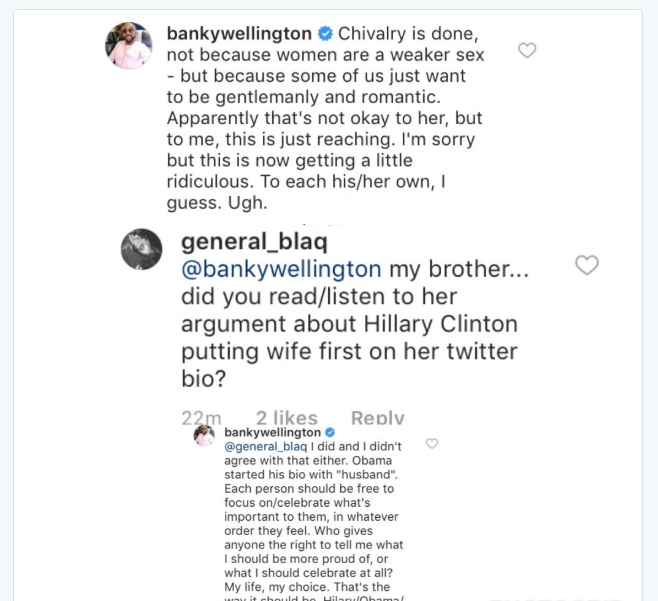Viewport: 658px width, 601px height.
Task: Open general_blaq's dark profile avatar
Action: click(141, 249)
